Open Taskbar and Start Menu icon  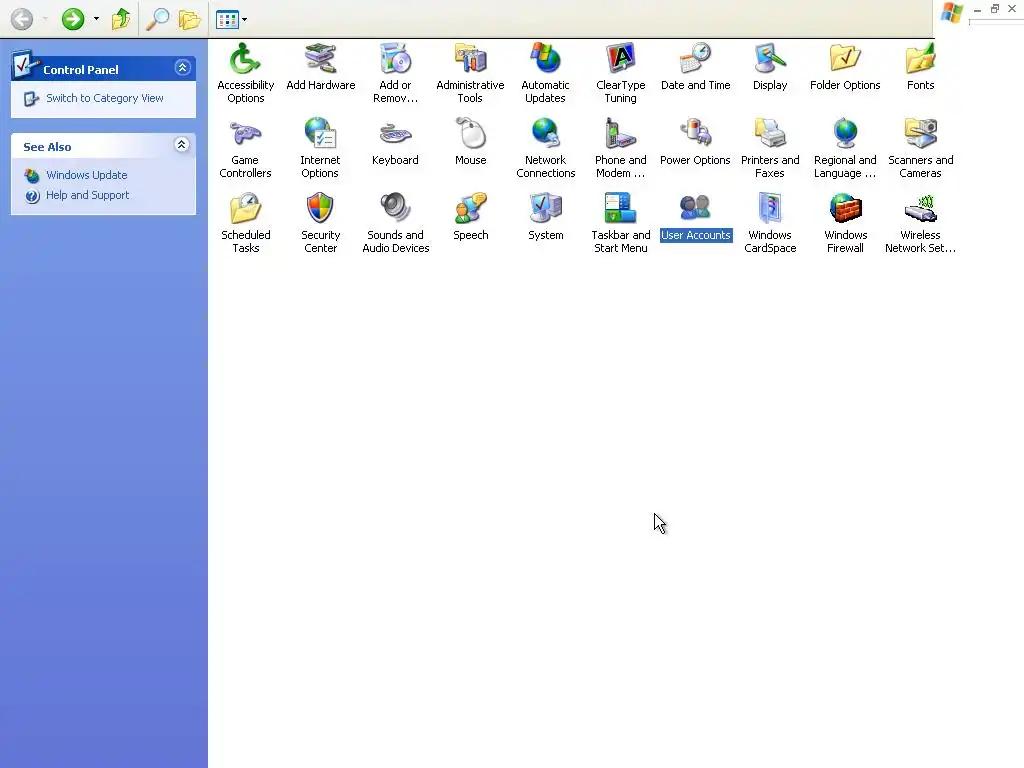tap(620, 209)
